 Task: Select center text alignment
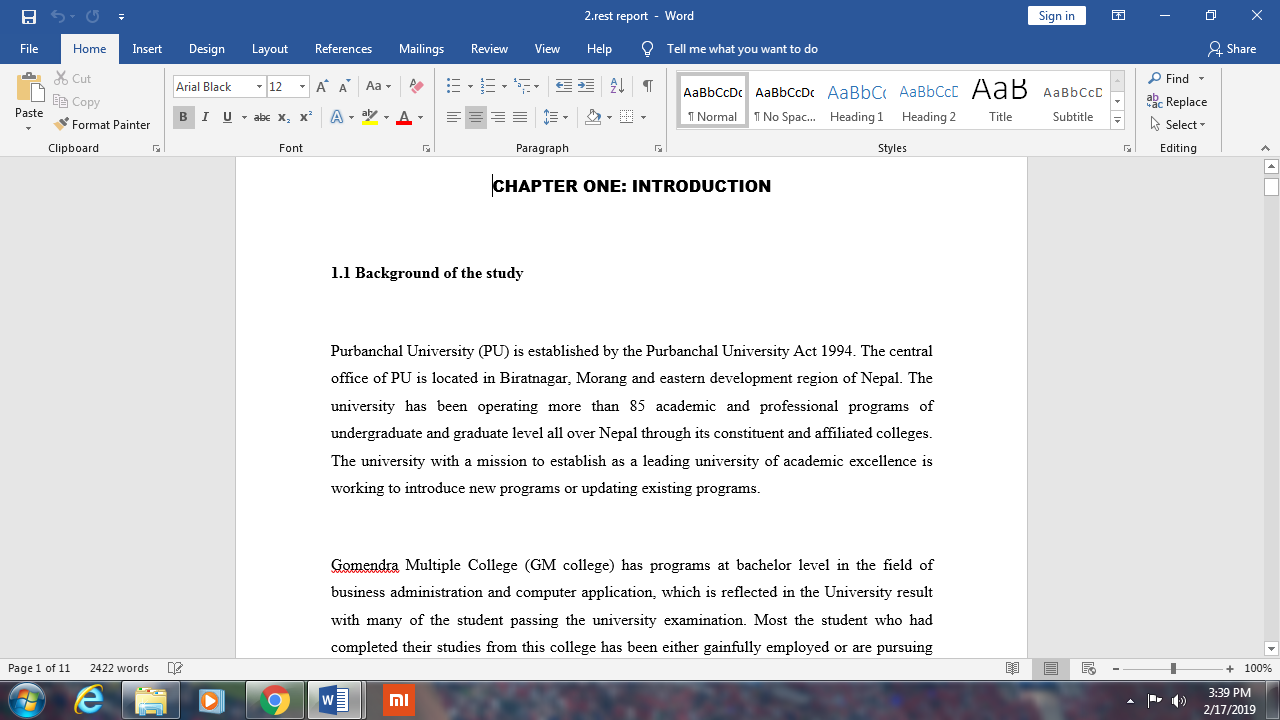click(x=478, y=117)
